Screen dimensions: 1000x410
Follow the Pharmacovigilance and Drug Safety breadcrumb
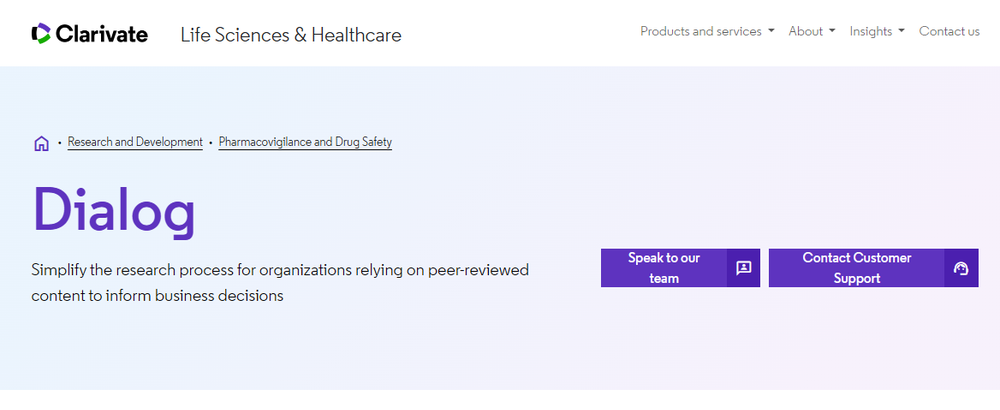pyautogui.click(x=305, y=142)
